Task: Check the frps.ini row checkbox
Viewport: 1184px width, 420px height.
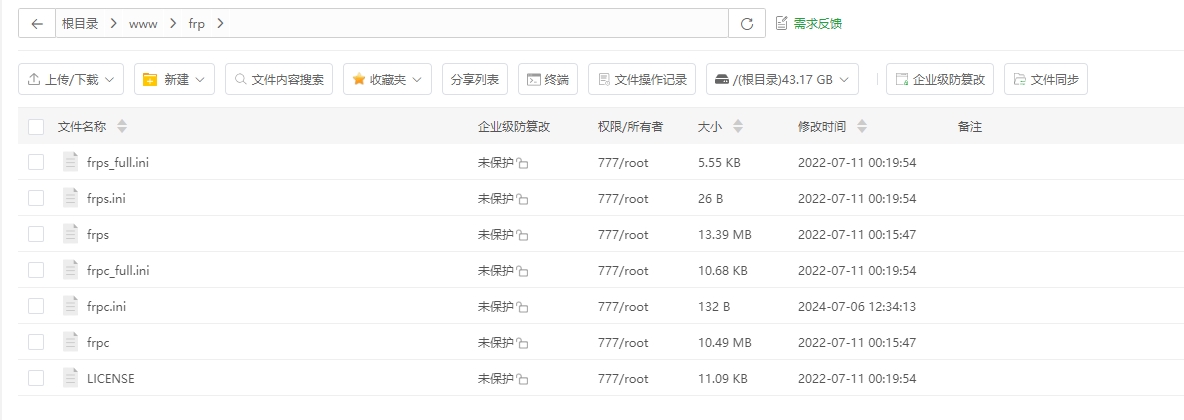Action: pyautogui.click(x=35, y=198)
